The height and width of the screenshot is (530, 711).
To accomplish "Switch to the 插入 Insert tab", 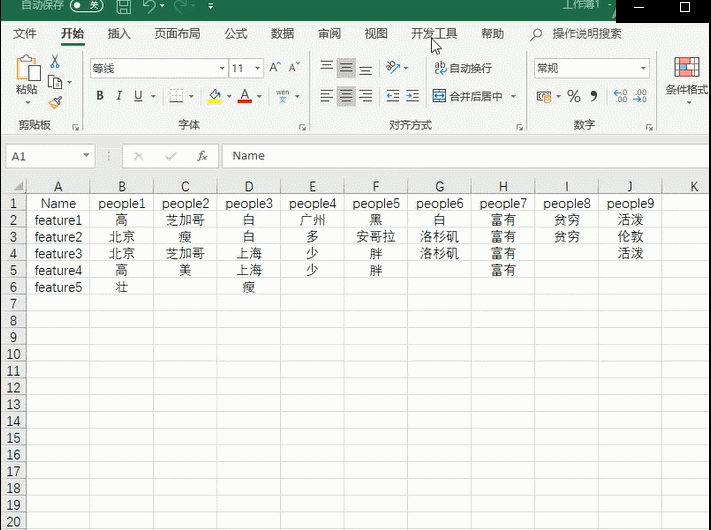I will click(x=119, y=34).
